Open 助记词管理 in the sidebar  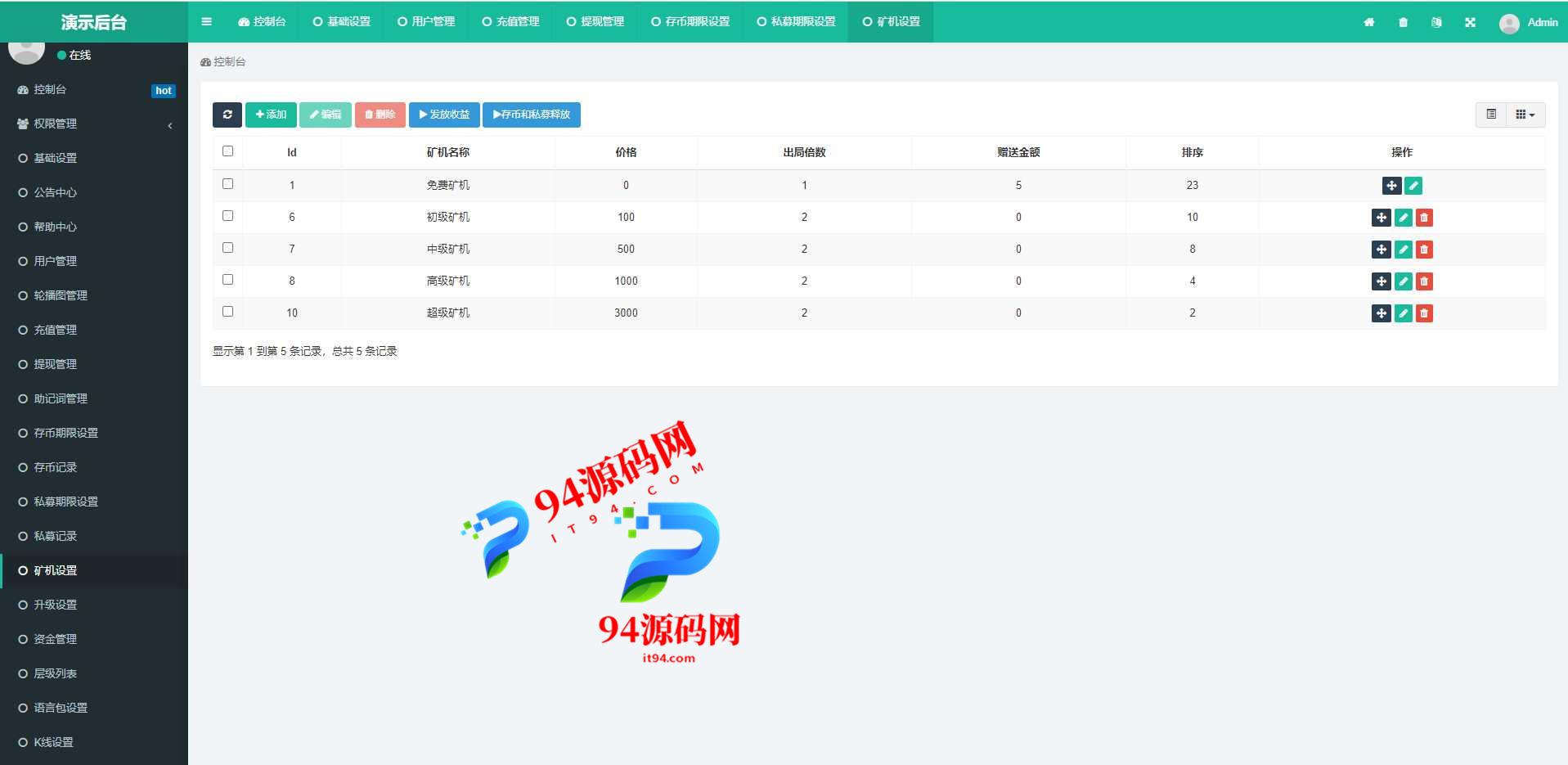click(94, 399)
